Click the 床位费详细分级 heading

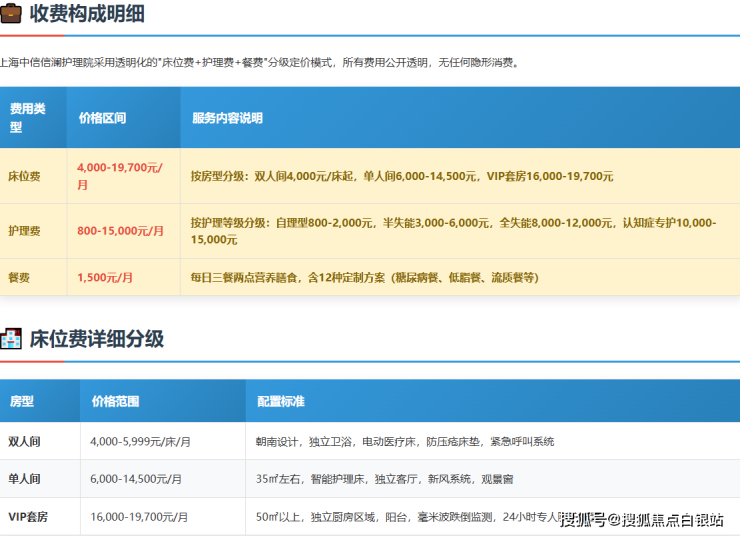pyautogui.click(x=96, y=339)
